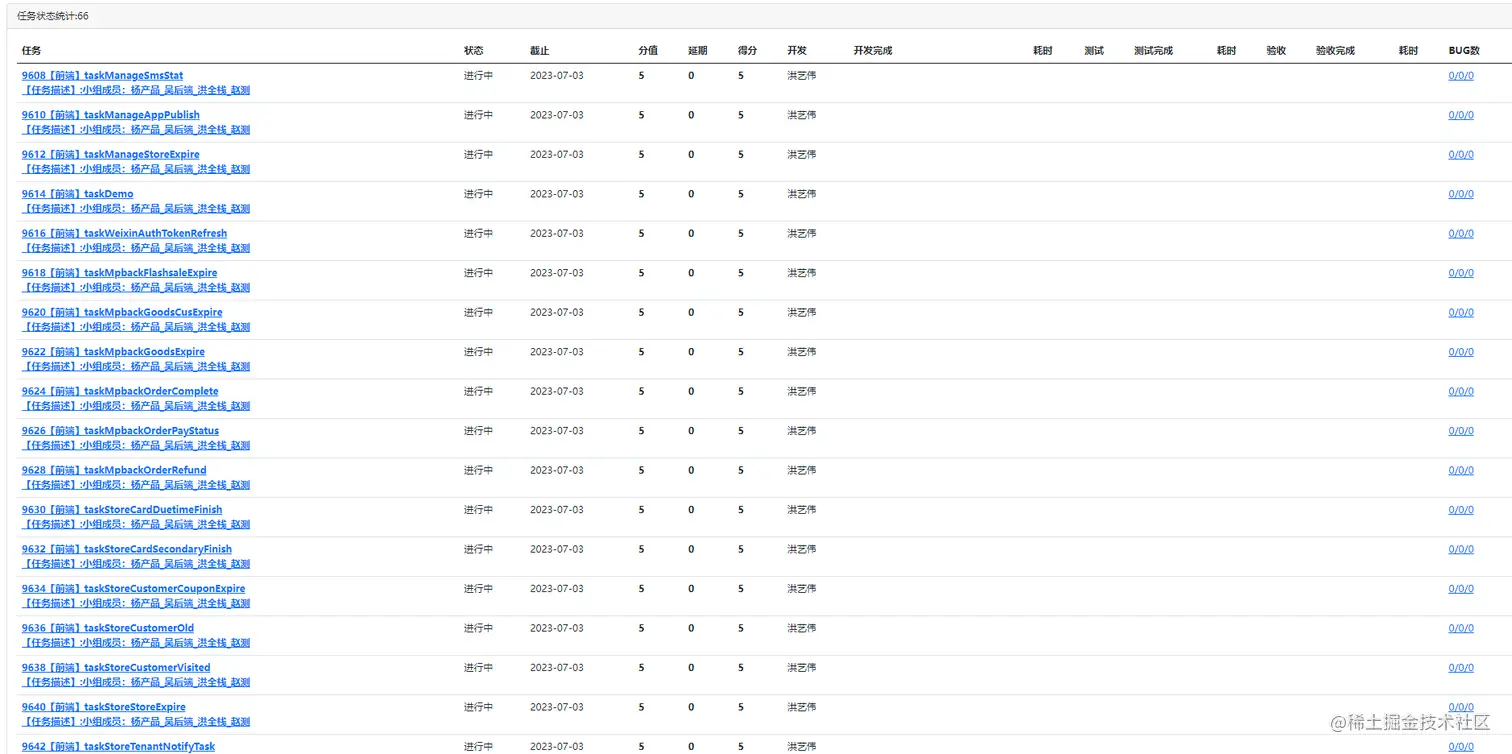This screenshot has height=754, width=1512.
Task: Click the 任务描述 link under task 9632
Action: [136, 564]
